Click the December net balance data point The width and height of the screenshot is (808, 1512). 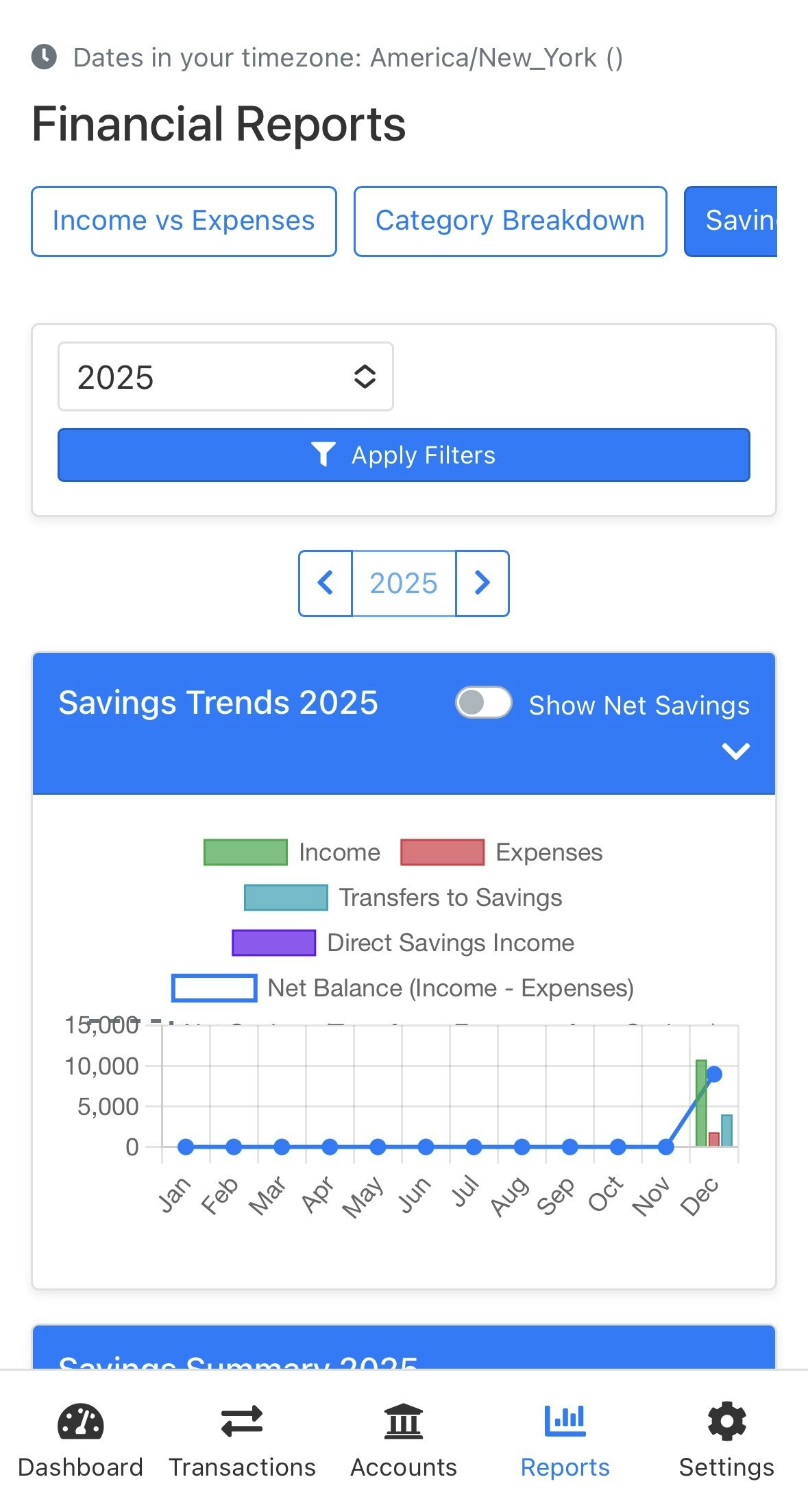713,1075
